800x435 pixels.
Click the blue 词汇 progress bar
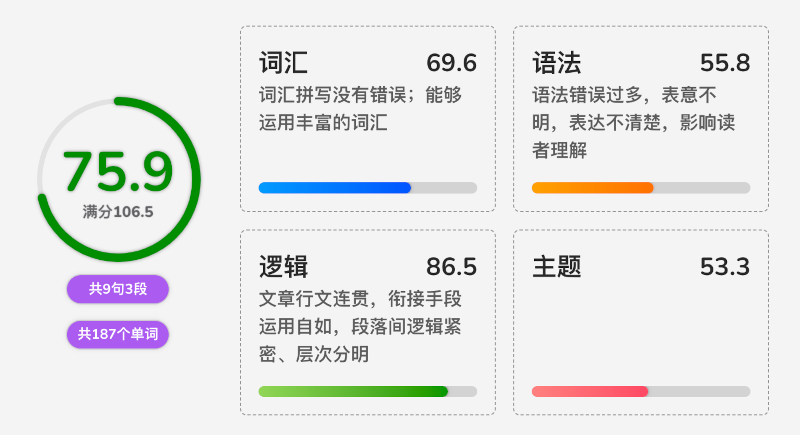[x=368, y=188]
